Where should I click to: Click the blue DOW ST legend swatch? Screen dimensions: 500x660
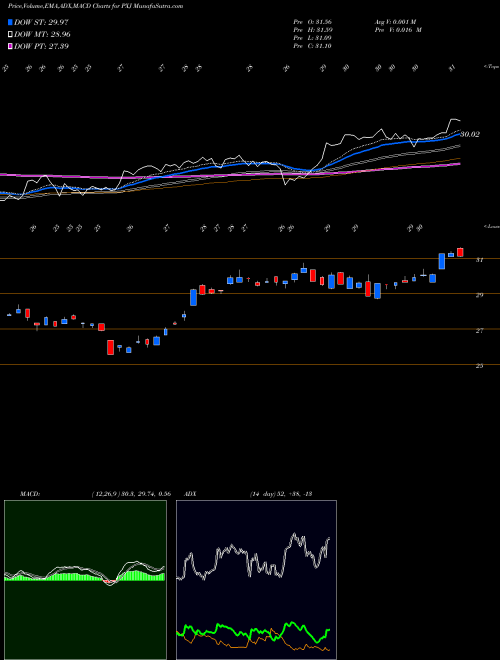point(10,22)
